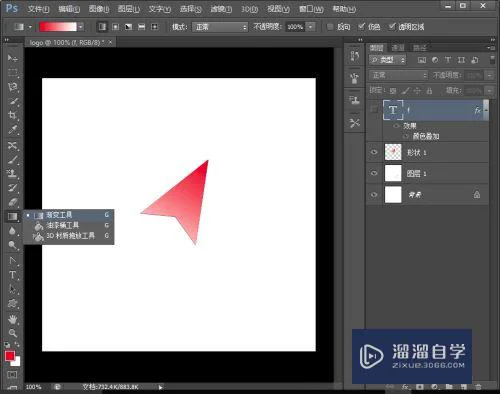
Task: Select the Rectangular Marquee tool
Action: (12, 73)
